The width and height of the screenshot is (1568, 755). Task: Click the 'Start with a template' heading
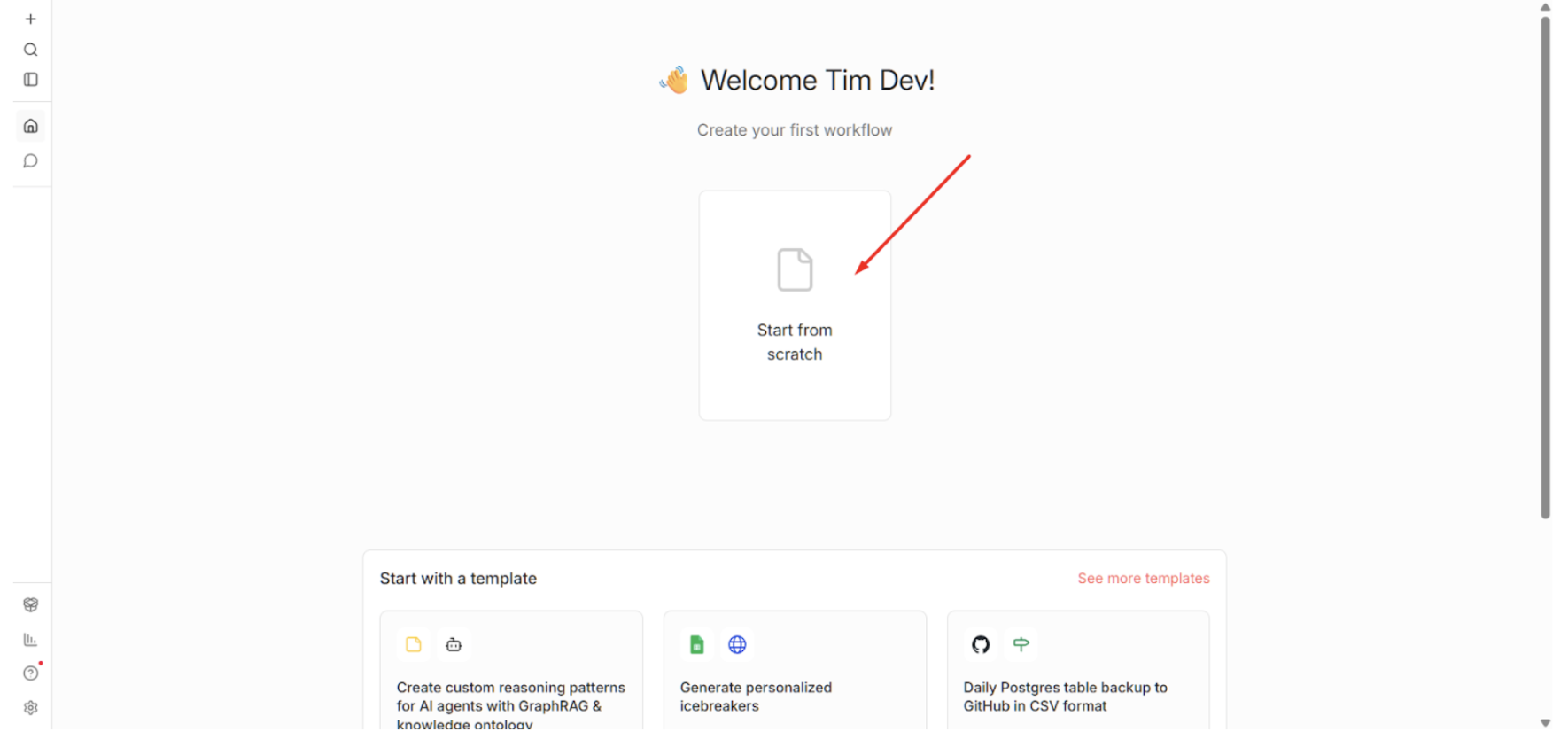(x=458, y=579)
